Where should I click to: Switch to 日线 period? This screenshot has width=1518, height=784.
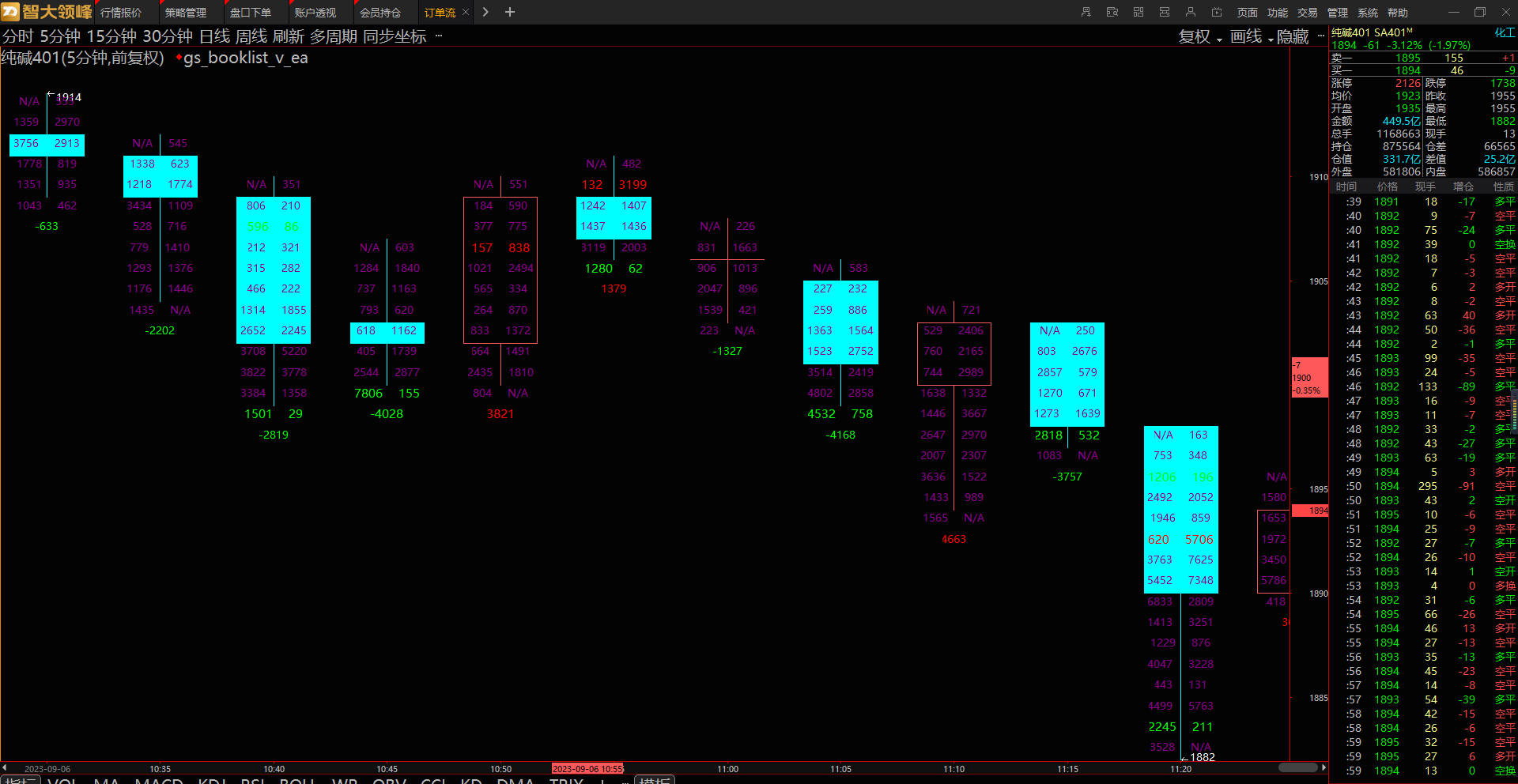(x=214, y=36)
